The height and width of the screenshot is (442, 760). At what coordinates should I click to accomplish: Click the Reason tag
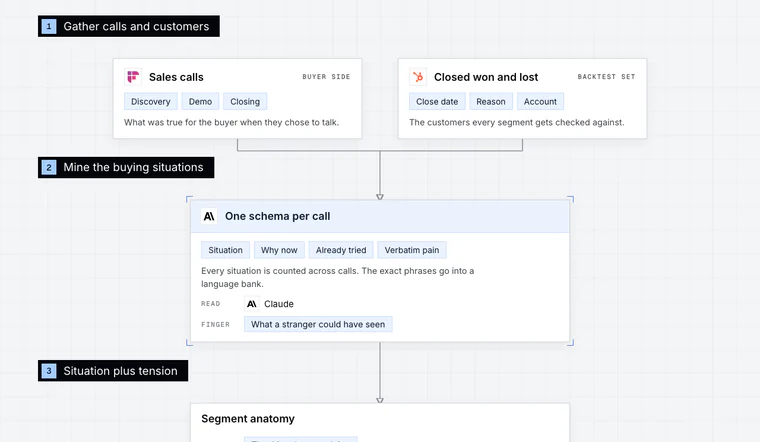pos(491,101)
